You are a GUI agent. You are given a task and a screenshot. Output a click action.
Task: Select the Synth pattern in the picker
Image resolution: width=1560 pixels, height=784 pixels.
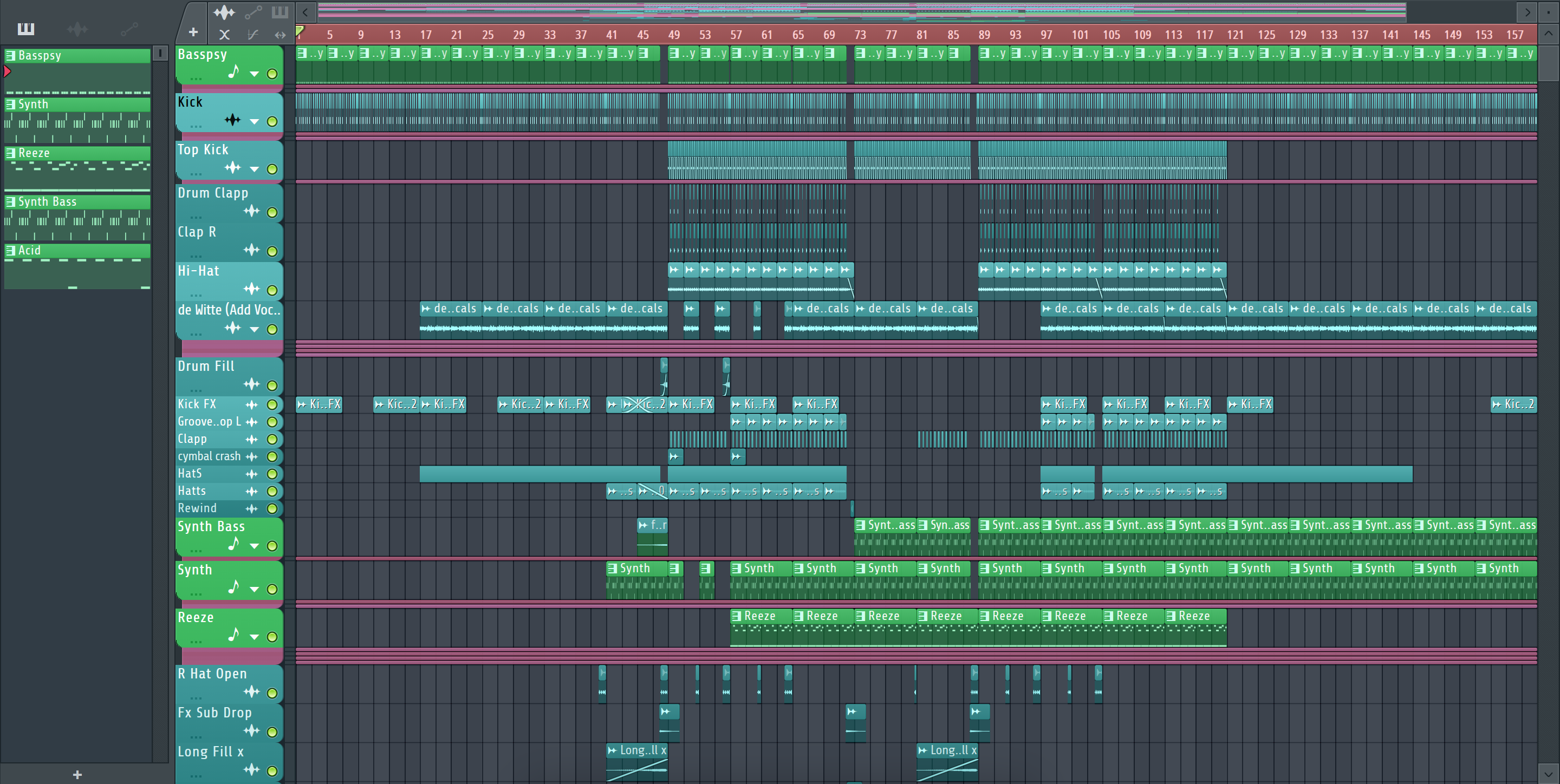coord(77,120)
